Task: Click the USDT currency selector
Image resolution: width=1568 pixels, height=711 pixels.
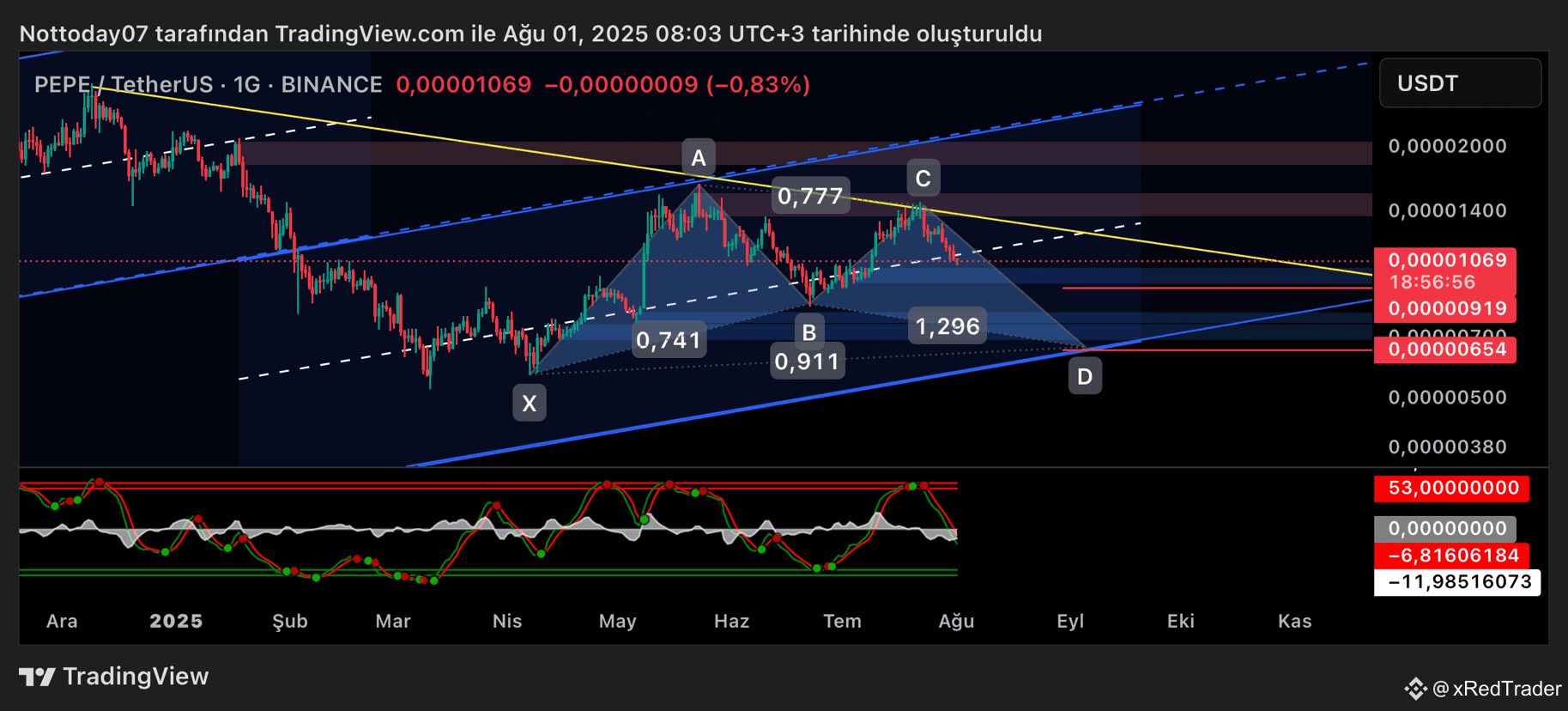Action: tap(1460, 83)
